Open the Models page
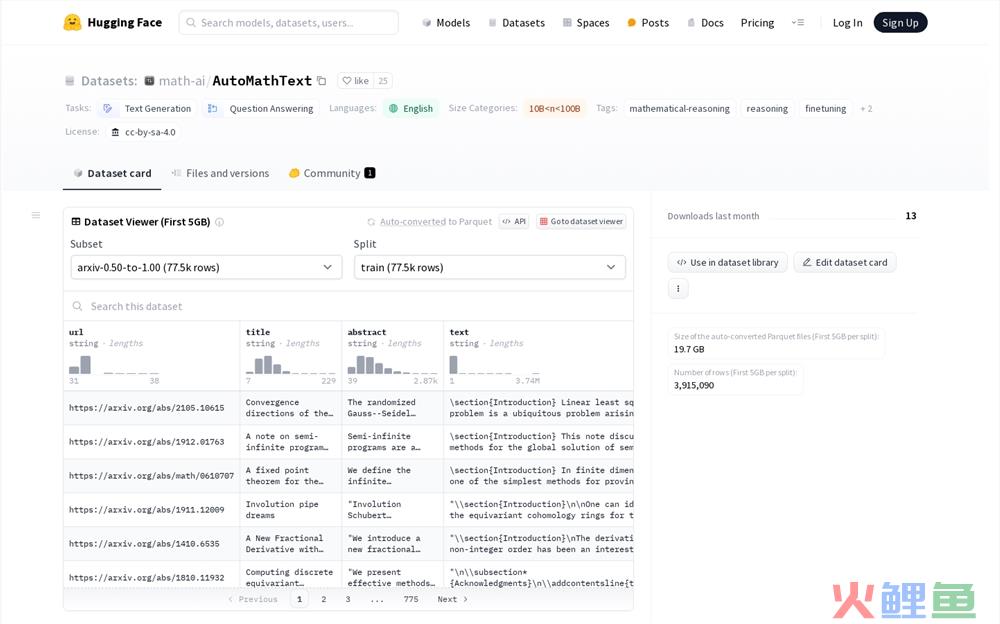 pos(446,22)
